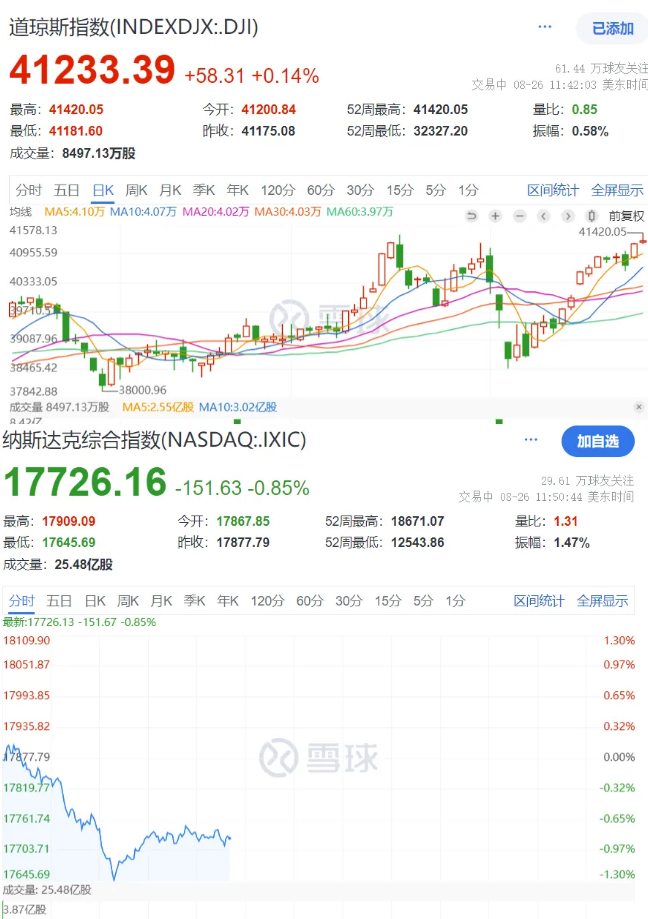Open 全屏显示 link in the NASDAQ chart
This screenshot has height=919, width=648.
pyautogui.click(x=602, y=601)
